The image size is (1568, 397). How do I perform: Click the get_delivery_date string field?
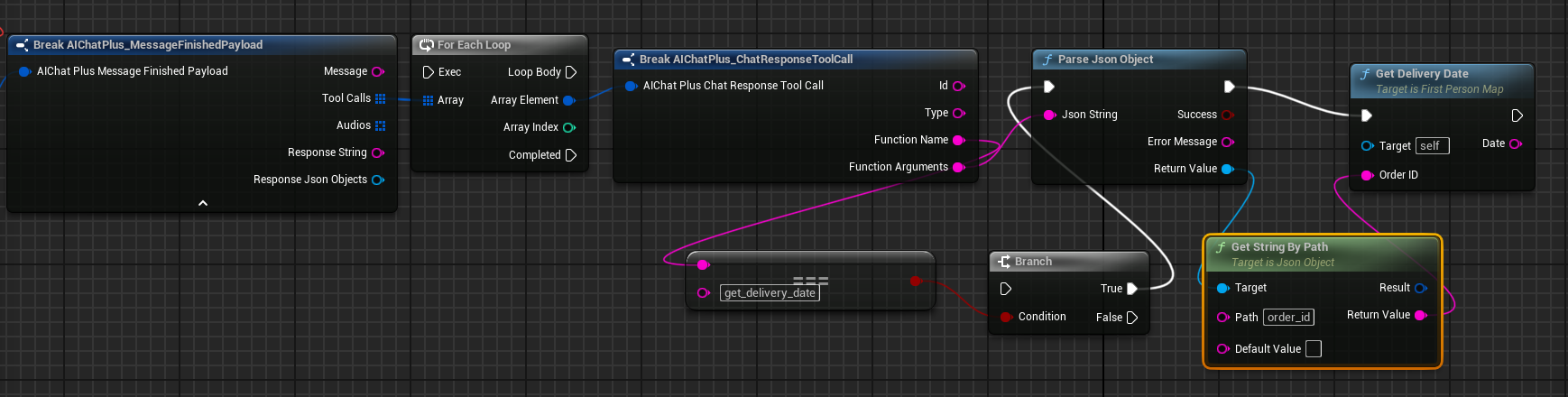[x=770, y=292]
